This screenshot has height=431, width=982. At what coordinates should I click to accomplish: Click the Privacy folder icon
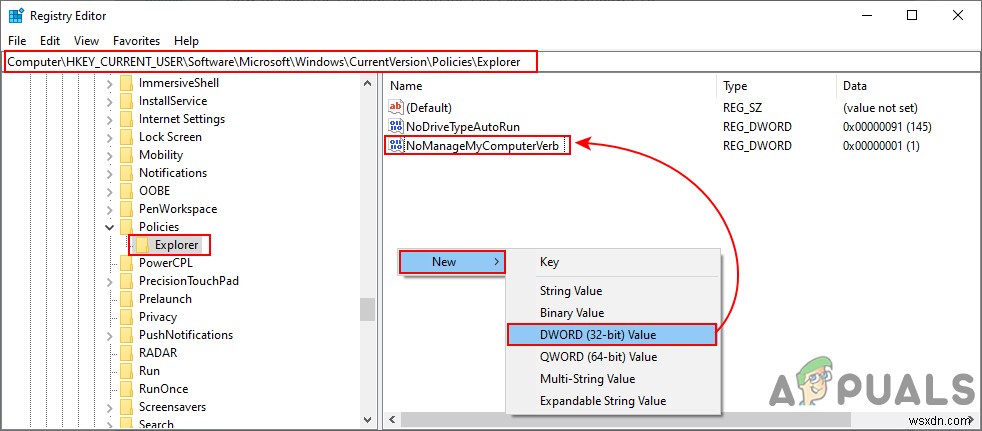(127, 317)
